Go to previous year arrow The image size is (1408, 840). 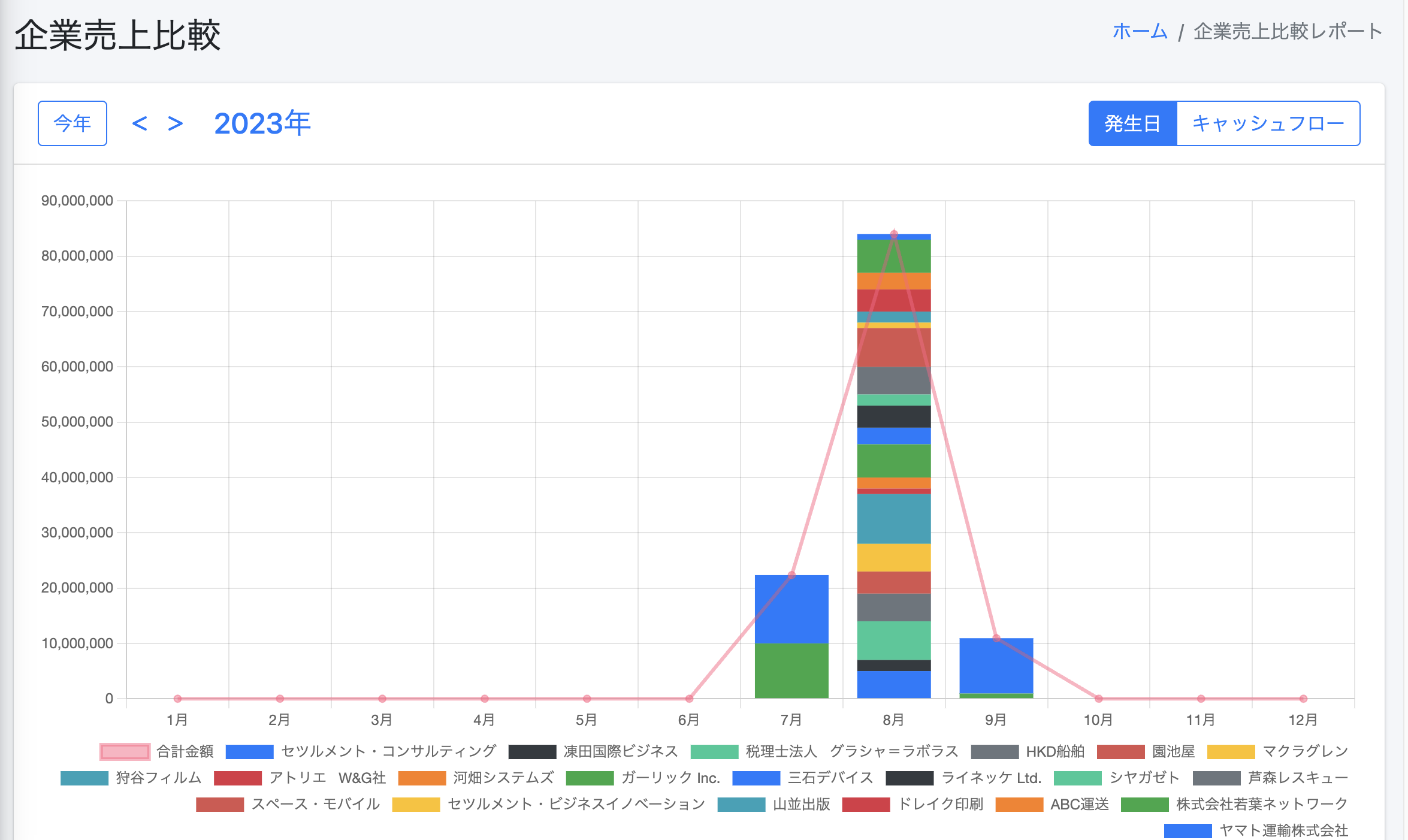click(140, 123)
